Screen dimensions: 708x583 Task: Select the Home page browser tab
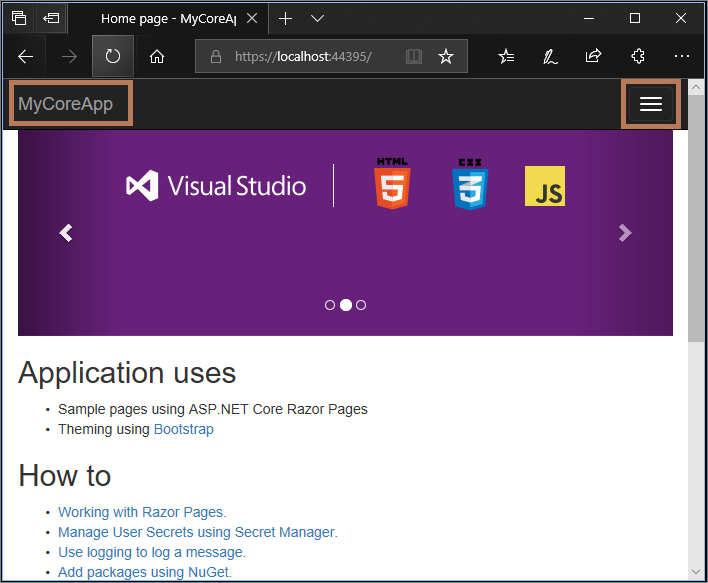pyautogui.click(x=168, y=19)
